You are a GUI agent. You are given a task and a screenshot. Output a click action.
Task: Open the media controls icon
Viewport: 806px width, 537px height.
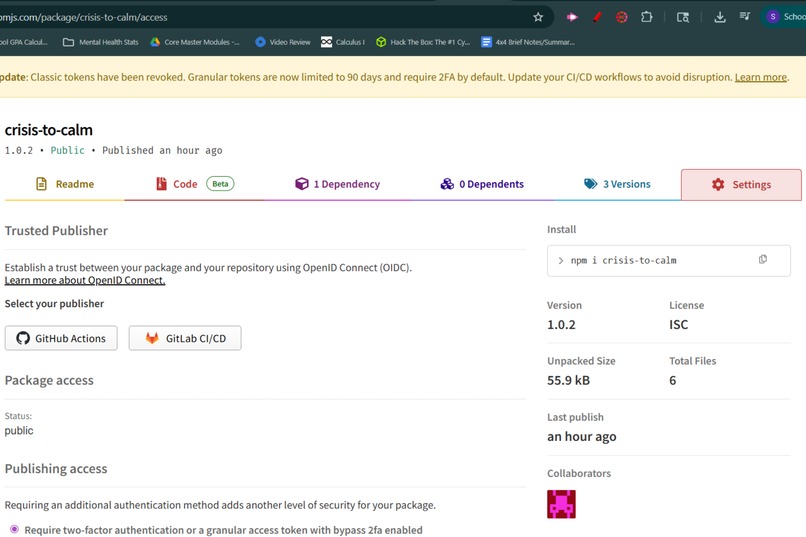[x=744, y=17]
